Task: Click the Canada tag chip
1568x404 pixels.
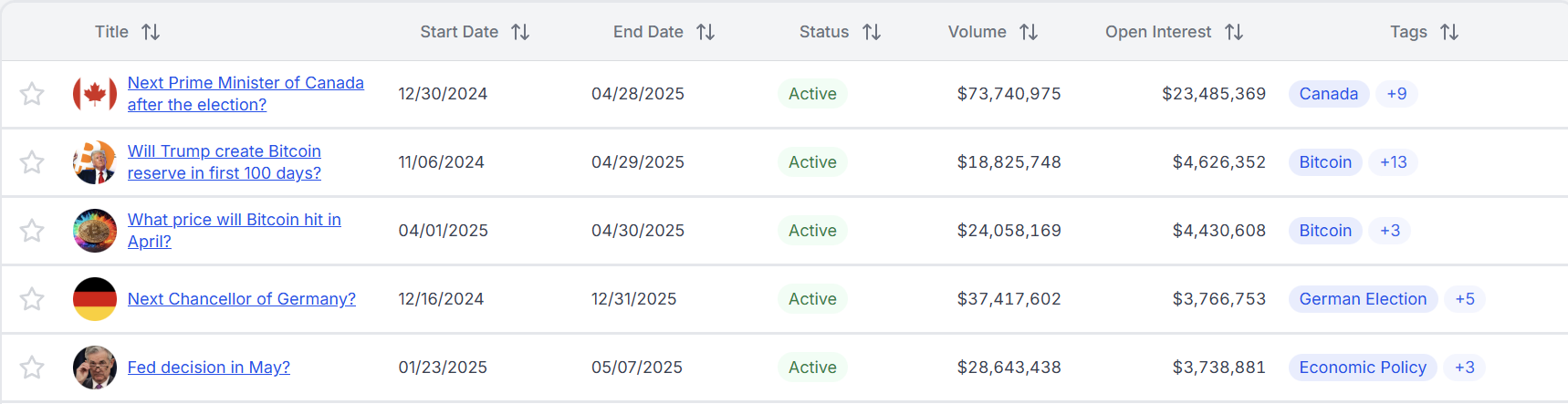Action: [1328, 94]
